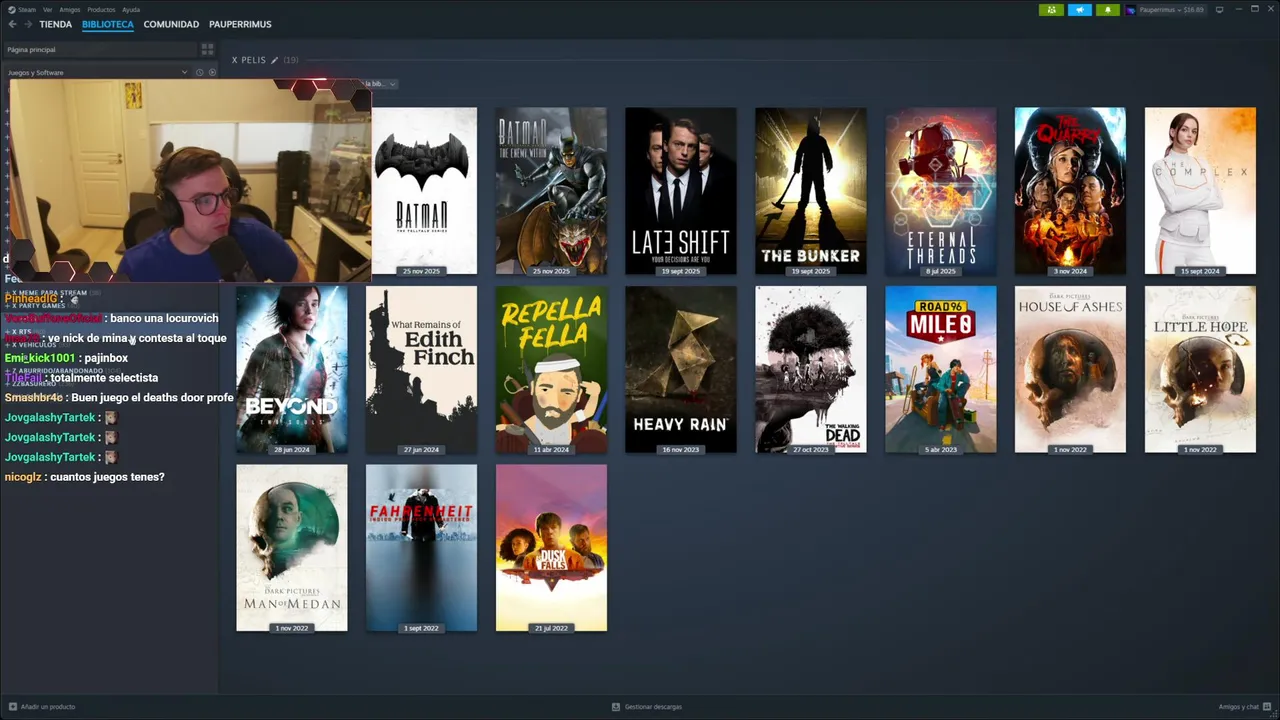Screen dimensions: 1280x720
Task: Expand the Juegos y Software filter dropdown
Action: (x=97, y=72)
